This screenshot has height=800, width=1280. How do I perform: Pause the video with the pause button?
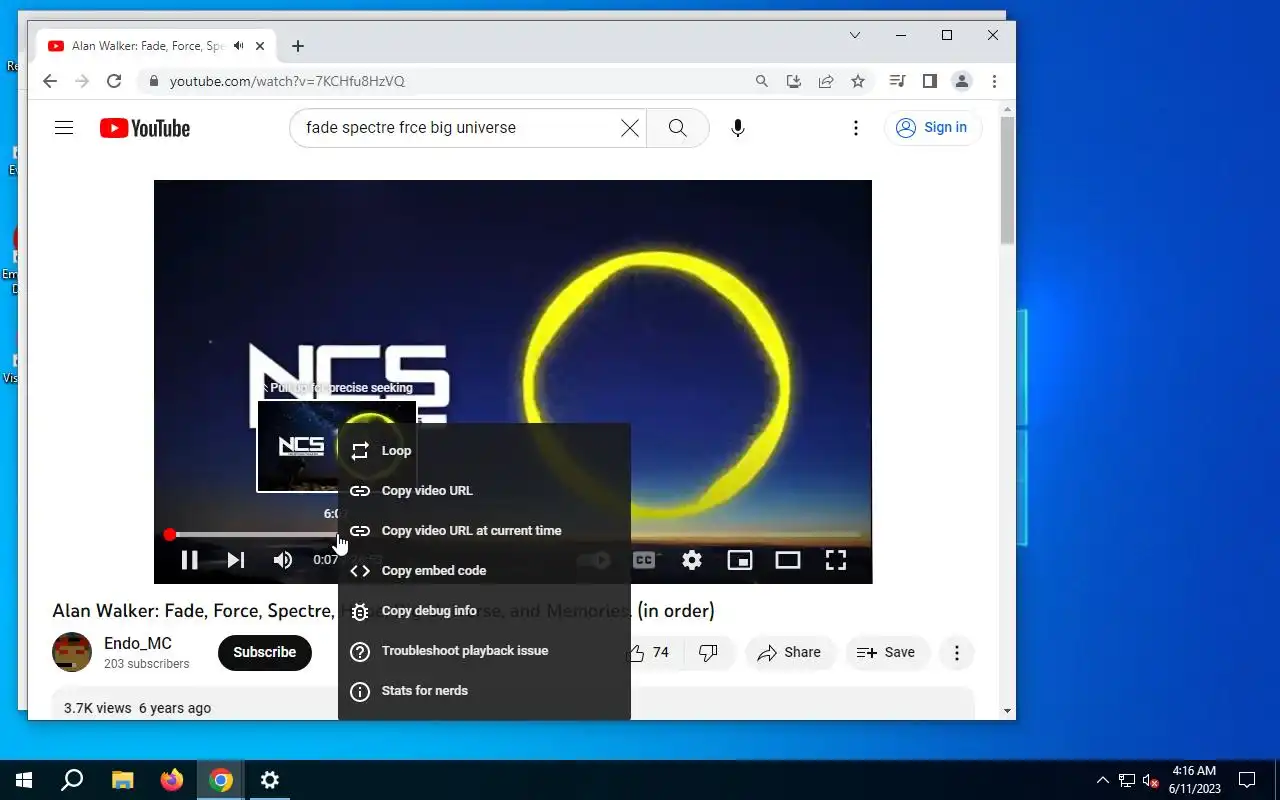(189, 560)
